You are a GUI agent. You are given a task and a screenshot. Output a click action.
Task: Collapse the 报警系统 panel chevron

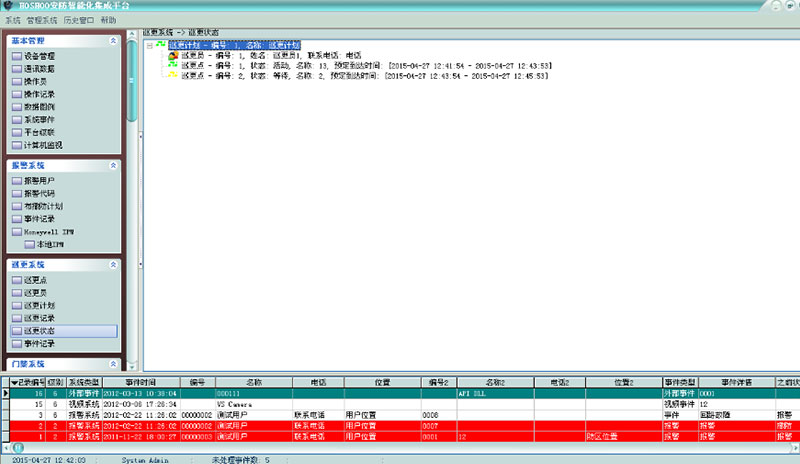click(113, 165)
